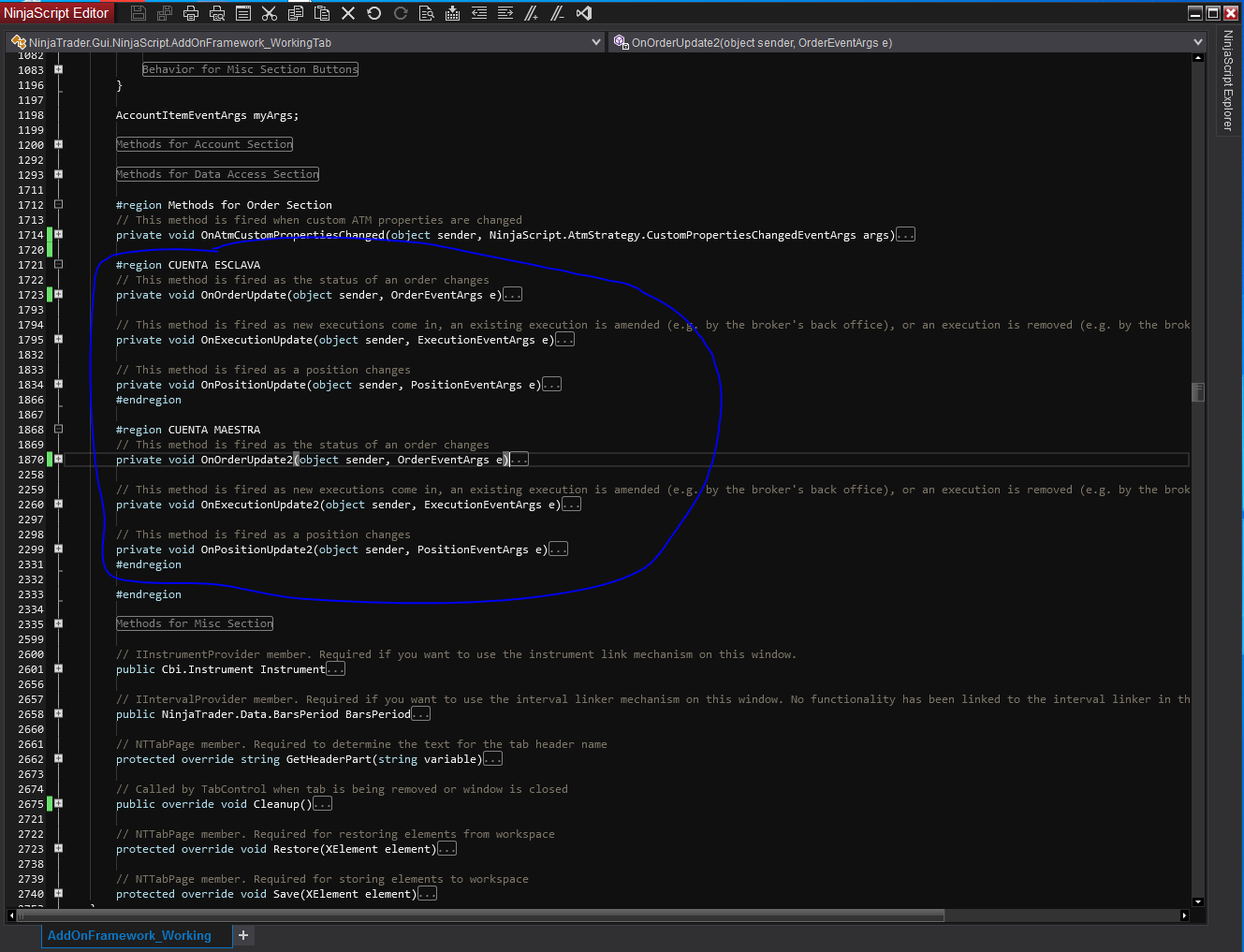Open the script in Visual Studio
Image resolution: width=1244 pixels, height=952 pixels.
(584, 13)
